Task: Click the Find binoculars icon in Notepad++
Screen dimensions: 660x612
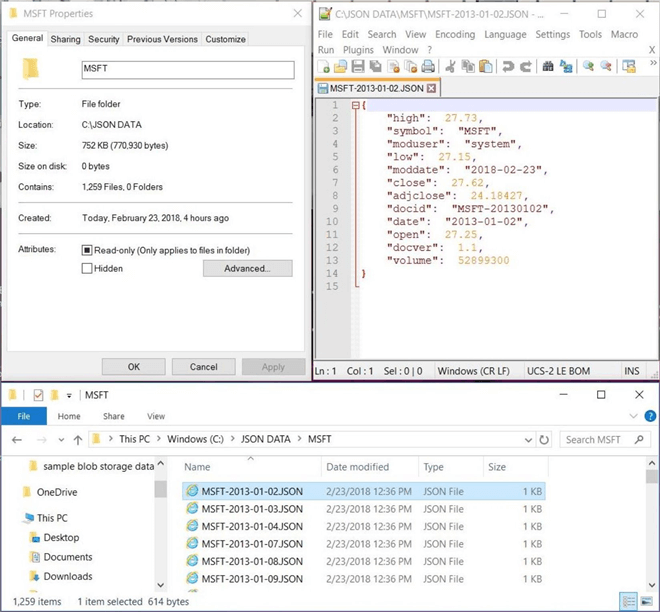Action: (x=548, y=67)
